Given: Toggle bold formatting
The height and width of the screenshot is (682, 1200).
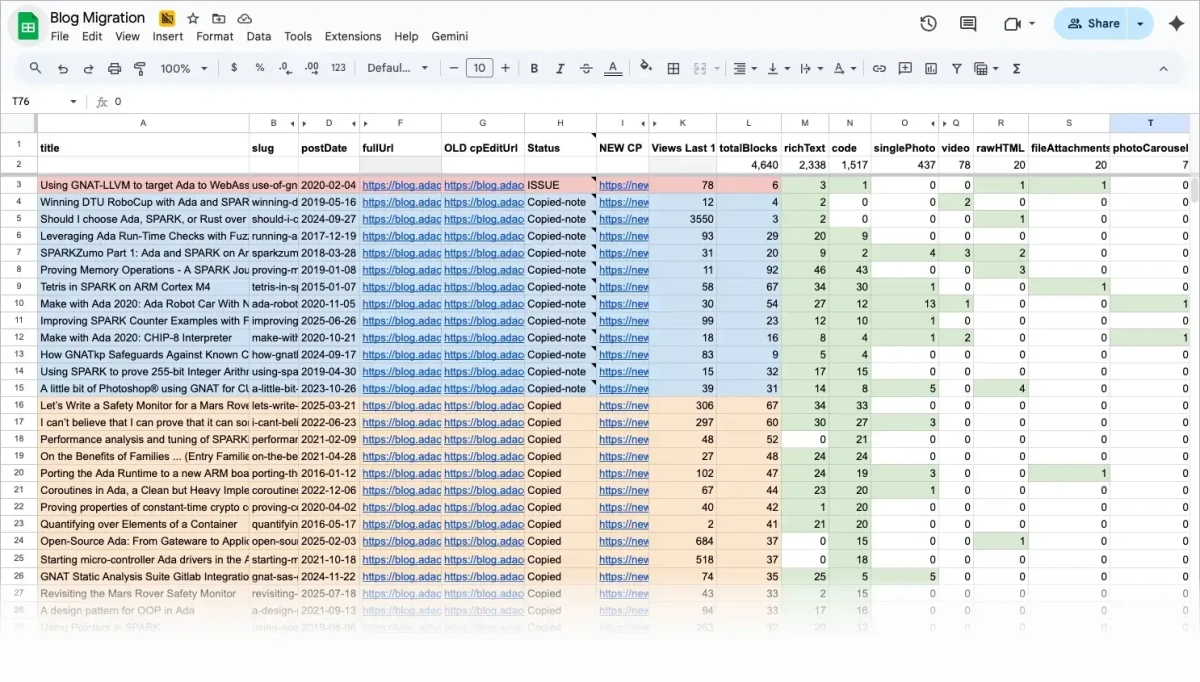Looking at the screenshot, I should [534, 68].
